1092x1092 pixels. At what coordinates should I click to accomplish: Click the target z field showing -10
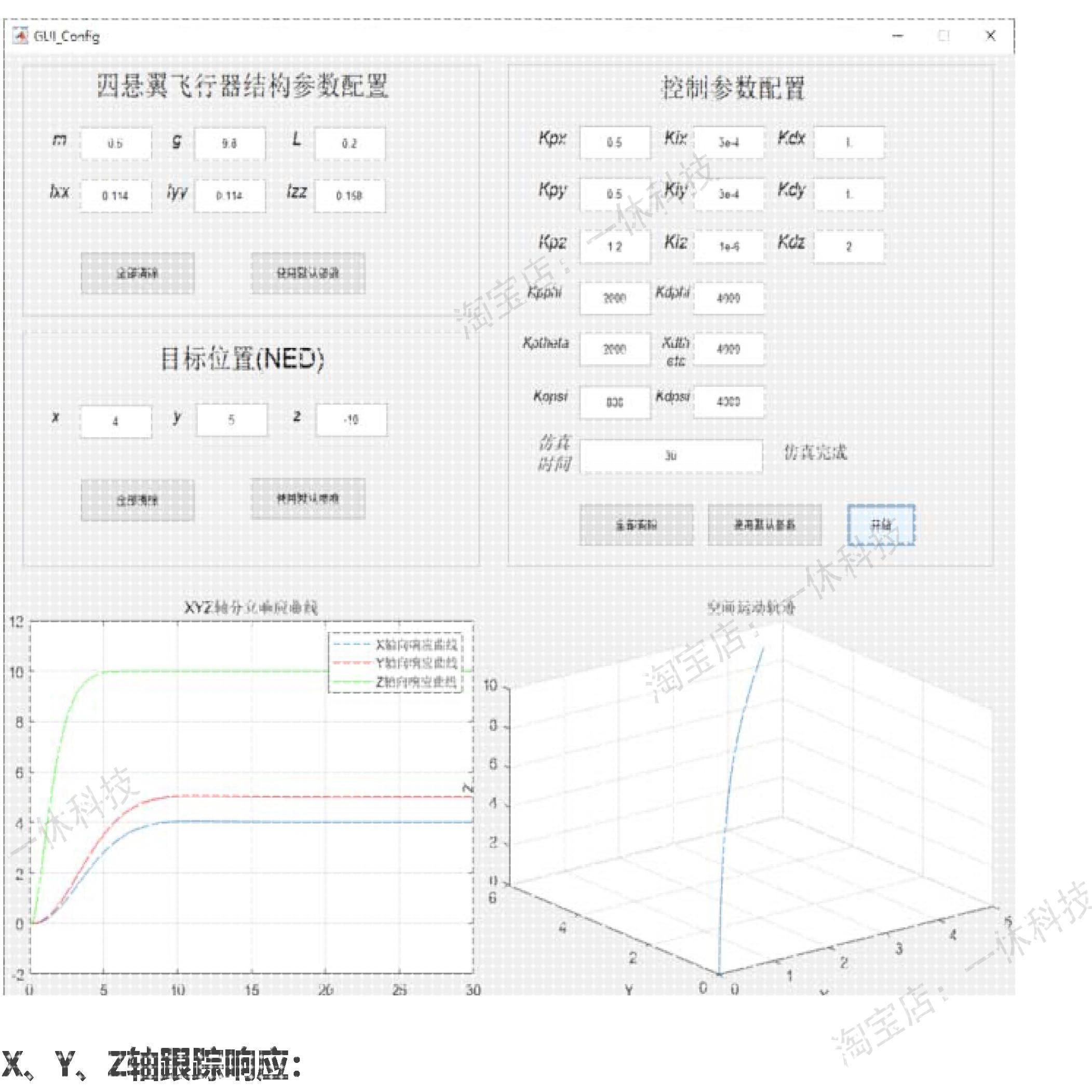[352, 420]
